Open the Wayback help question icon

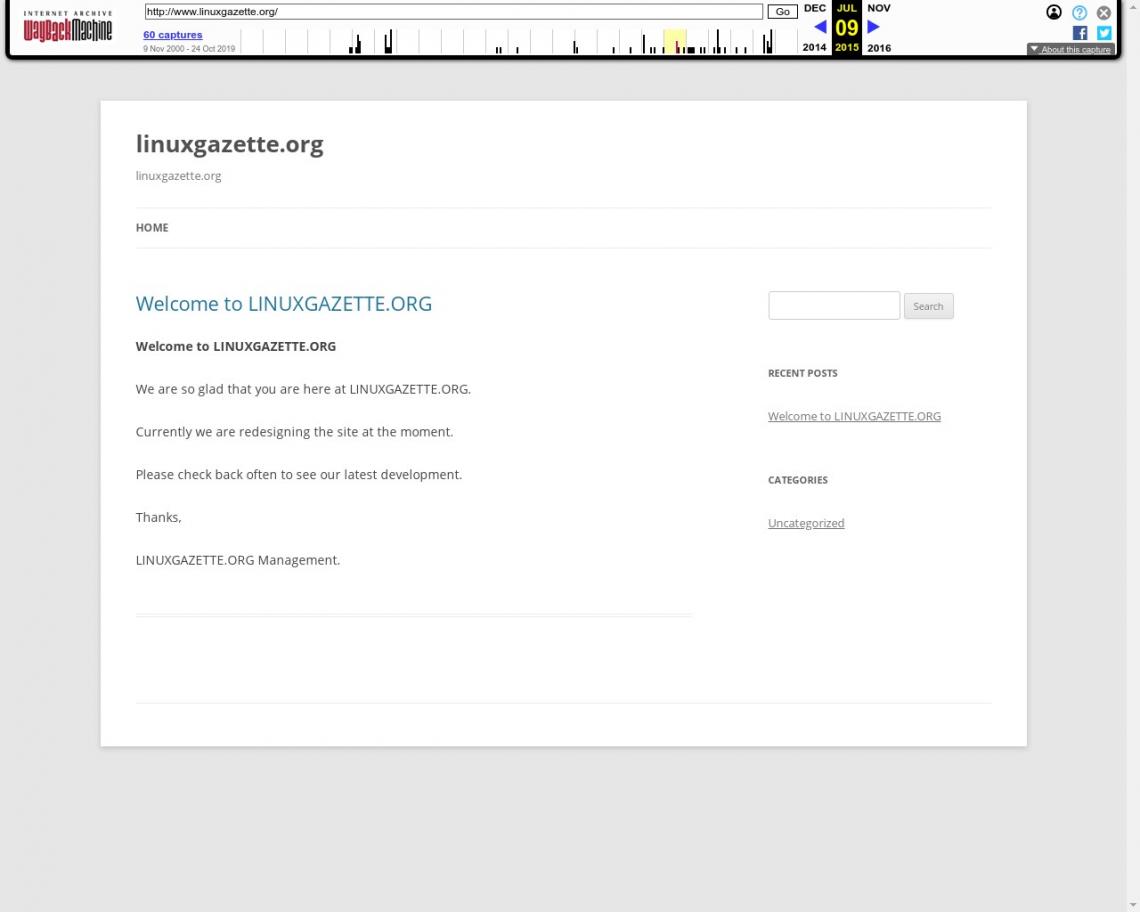click(x=1079, y=12)
